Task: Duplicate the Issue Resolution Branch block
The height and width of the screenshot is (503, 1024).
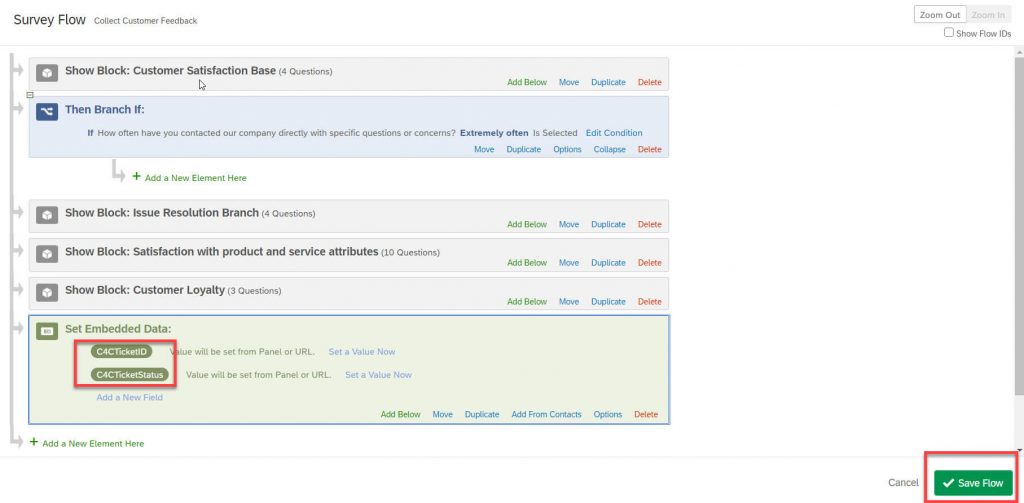Action: click(x=608, y=224)
